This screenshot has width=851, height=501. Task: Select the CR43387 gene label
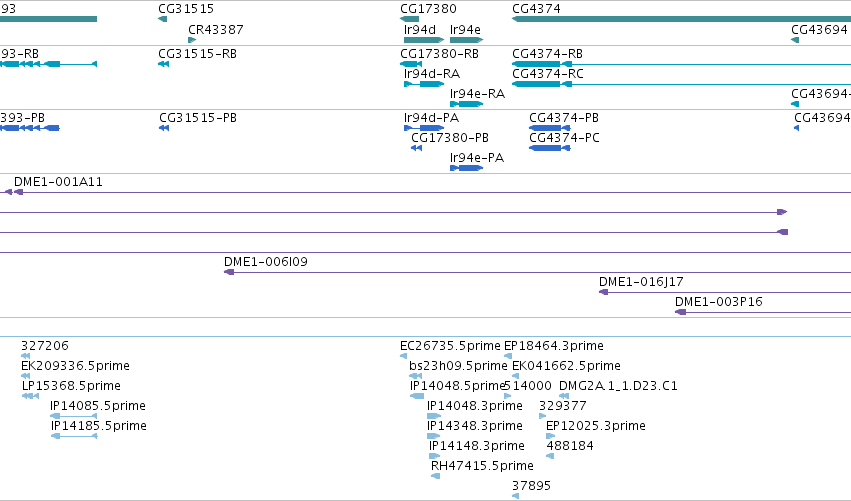(215, 30)
